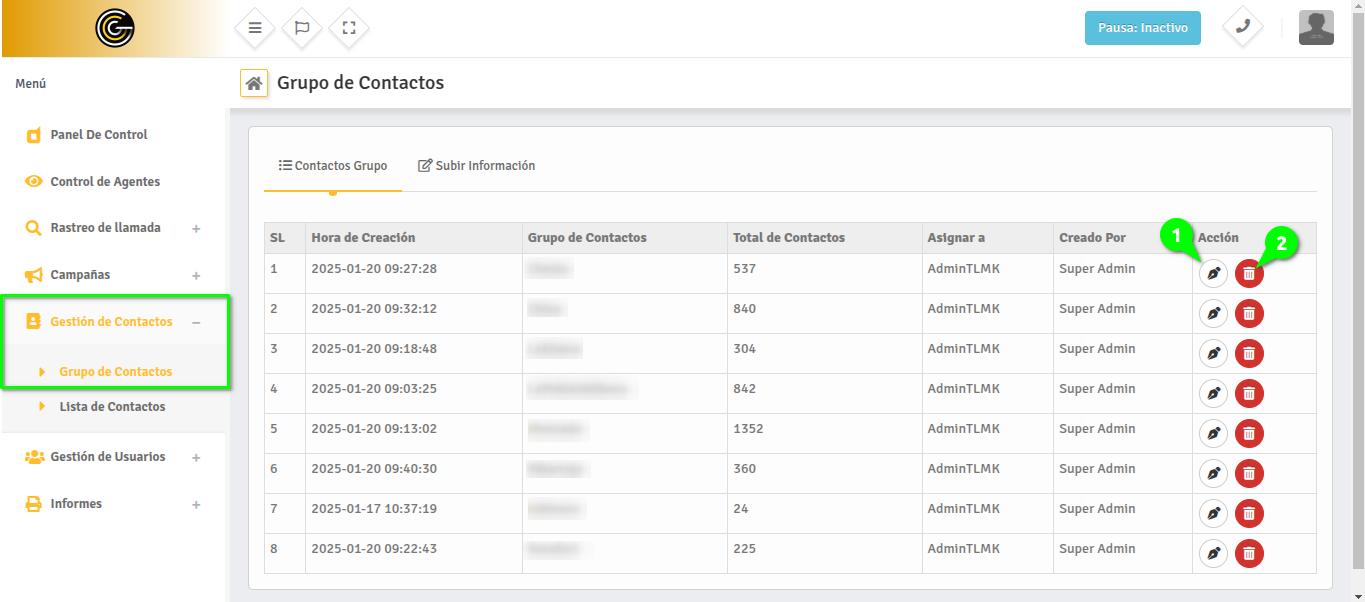Open Lista de Contactos in sidebar
The height and width of the screenshot is (602, 1365).
(112, 407)
